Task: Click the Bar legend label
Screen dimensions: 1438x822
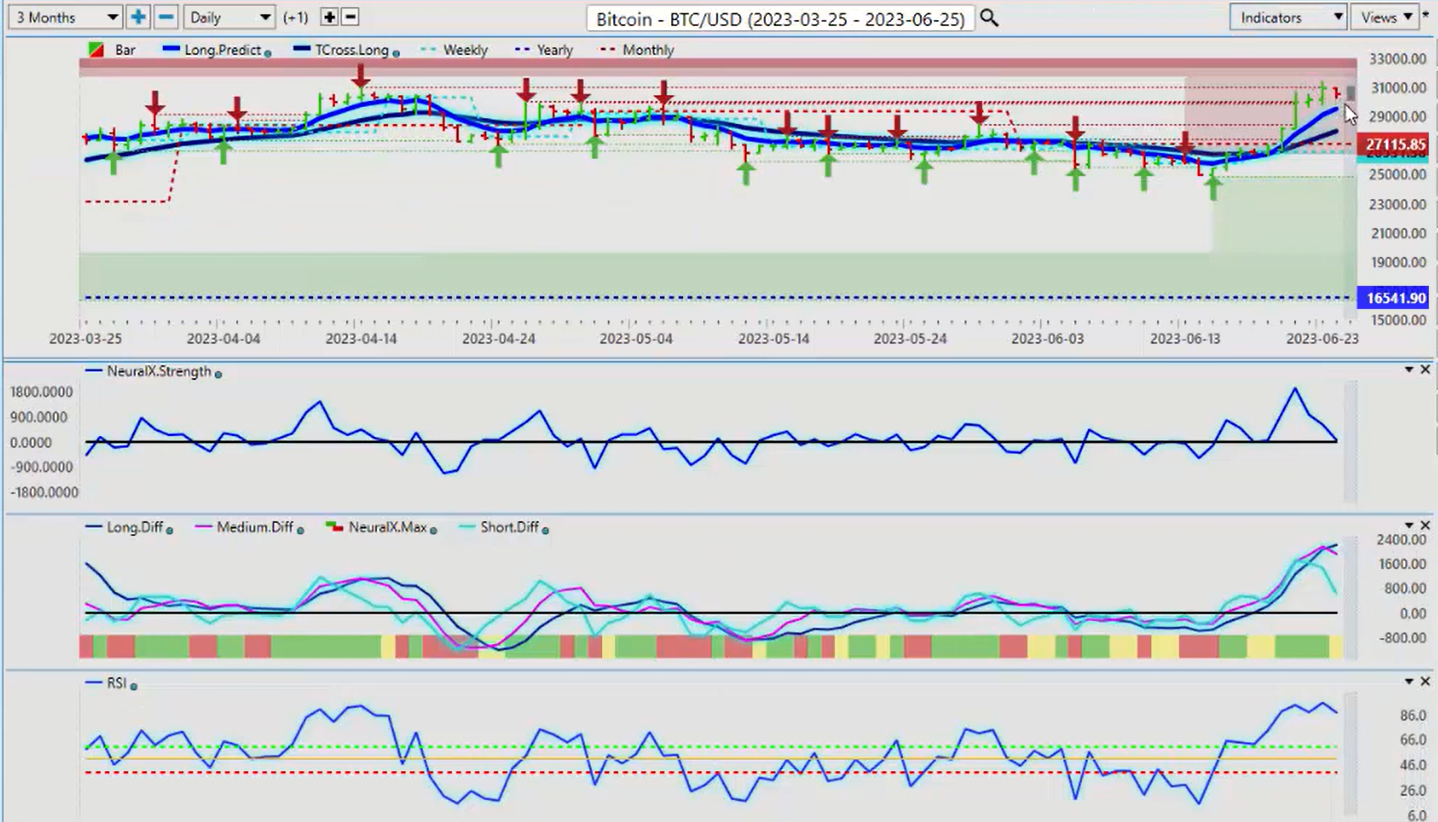Action: coord(125,50)
